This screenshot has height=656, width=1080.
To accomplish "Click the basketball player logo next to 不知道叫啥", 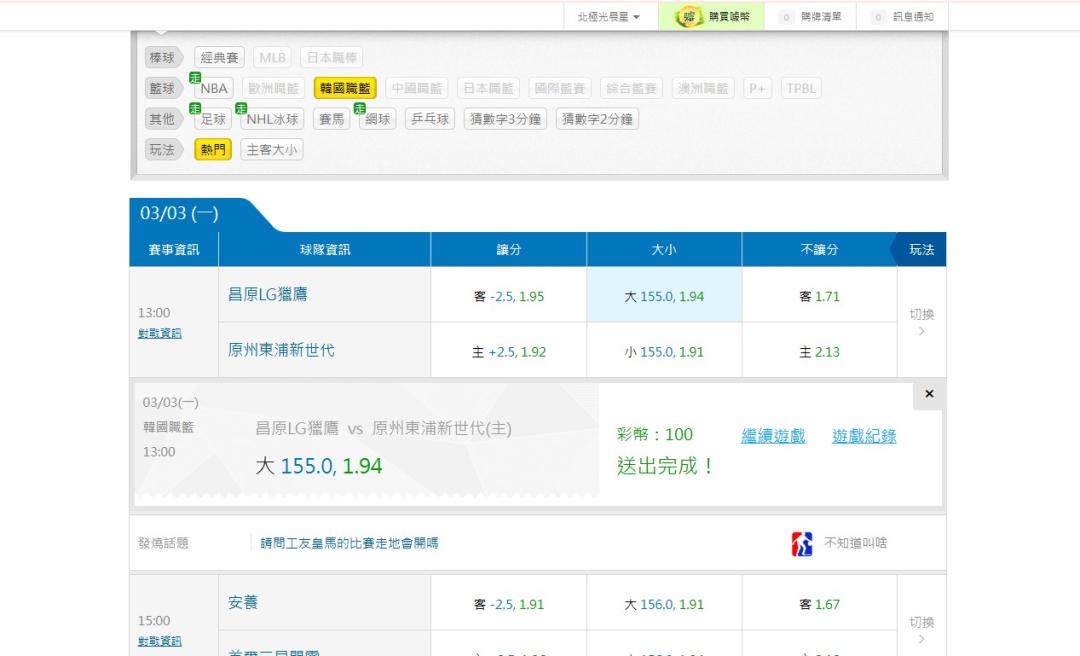I will pyautogui.click(x=802, y=544).
